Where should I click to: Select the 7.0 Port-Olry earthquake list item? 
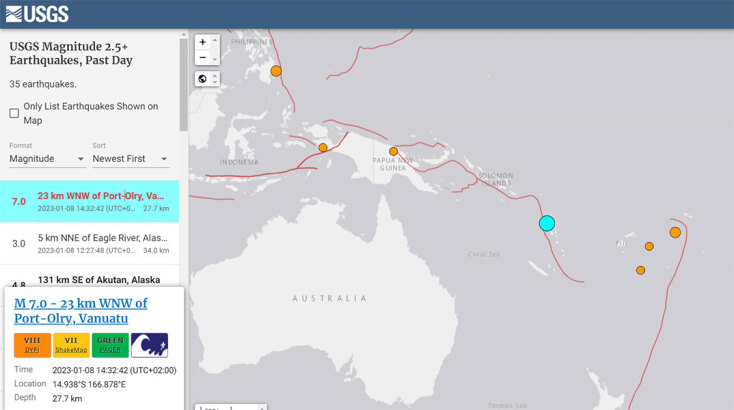tap(90, 201)
